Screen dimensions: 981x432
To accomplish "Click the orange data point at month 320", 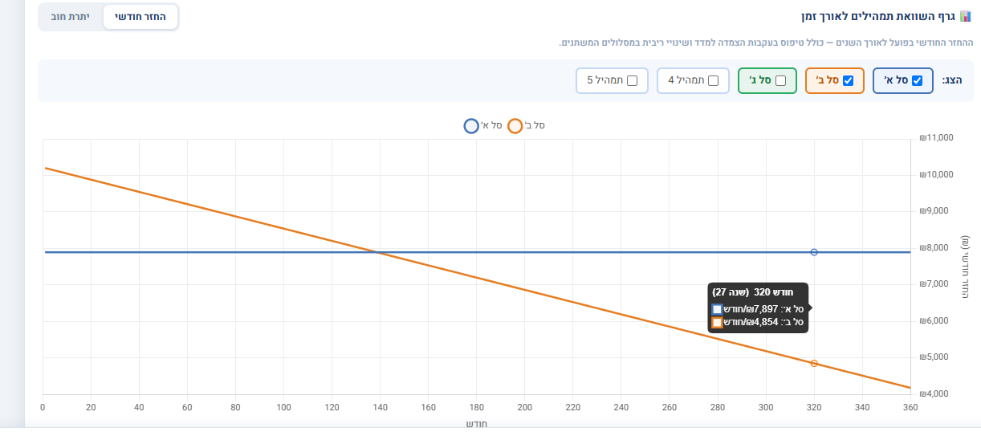I will tap(814, 363).
